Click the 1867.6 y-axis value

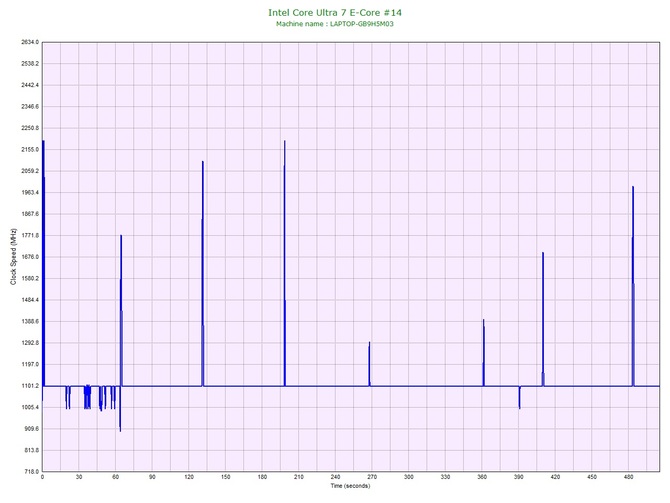pyautogui.click(x=30, y=214)
